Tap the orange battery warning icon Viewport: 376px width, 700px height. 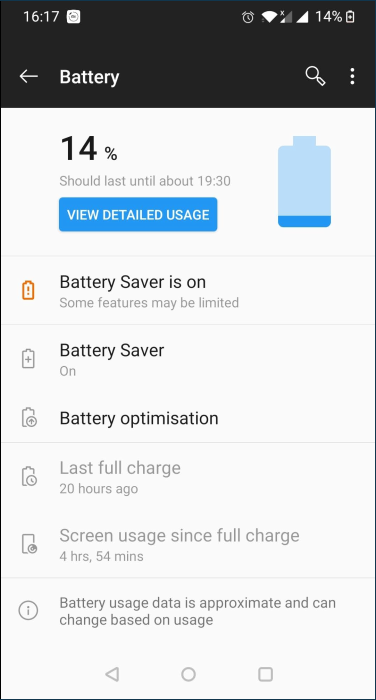[x=28, y=290]
